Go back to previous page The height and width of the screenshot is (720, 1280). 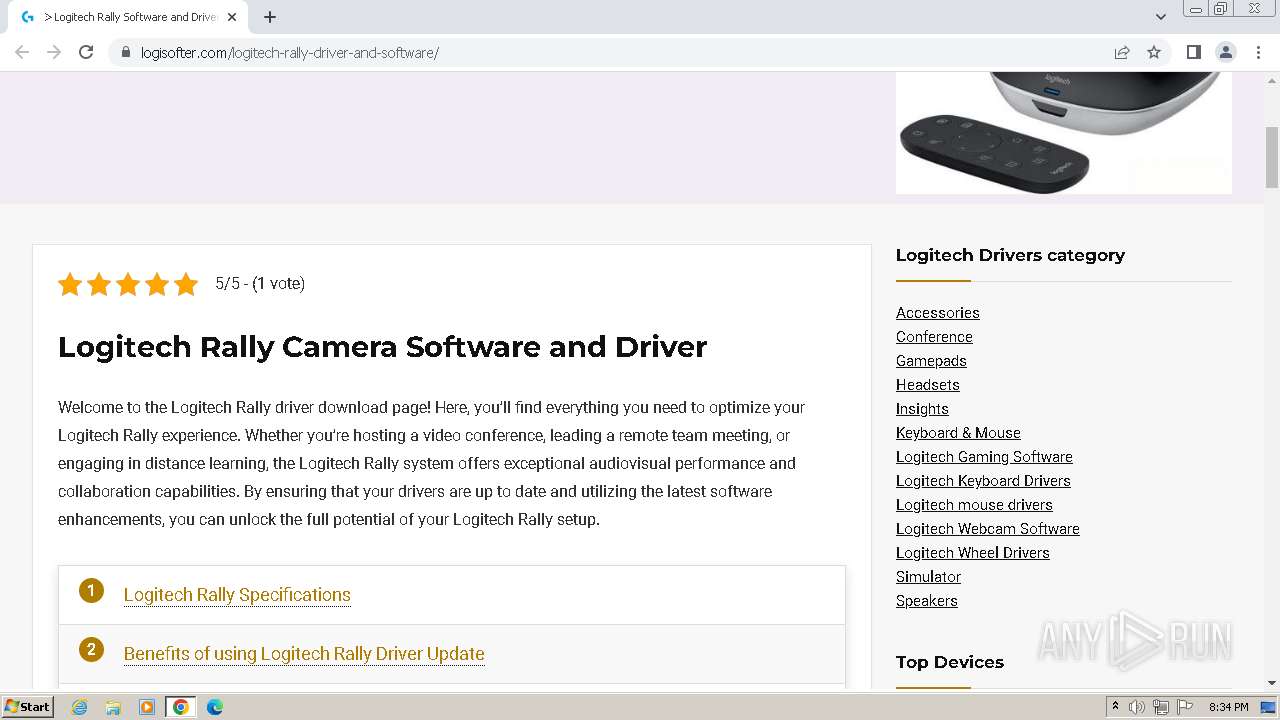22,52
